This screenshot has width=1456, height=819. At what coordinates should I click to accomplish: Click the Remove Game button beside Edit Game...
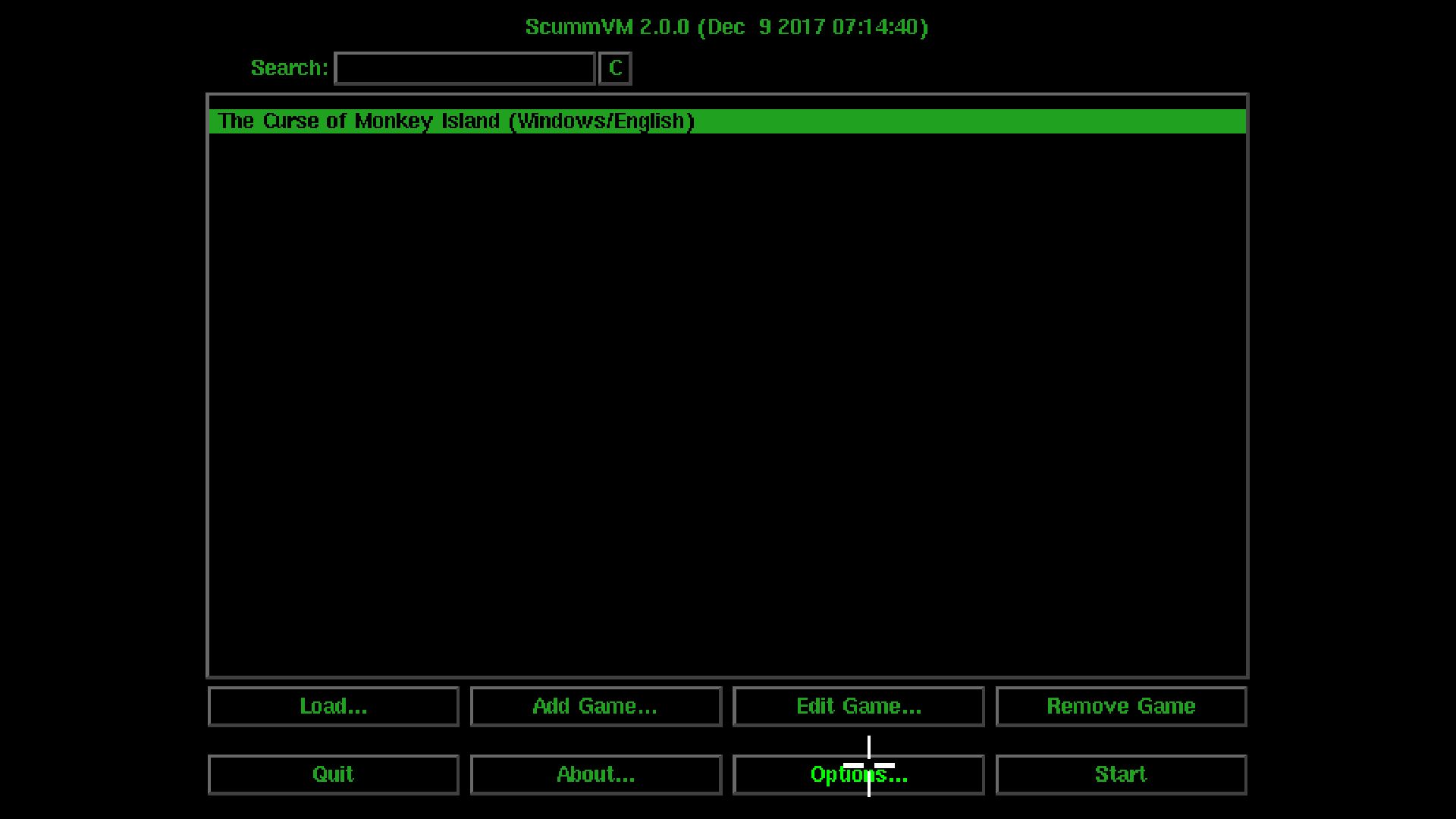tap(1121, 706)
